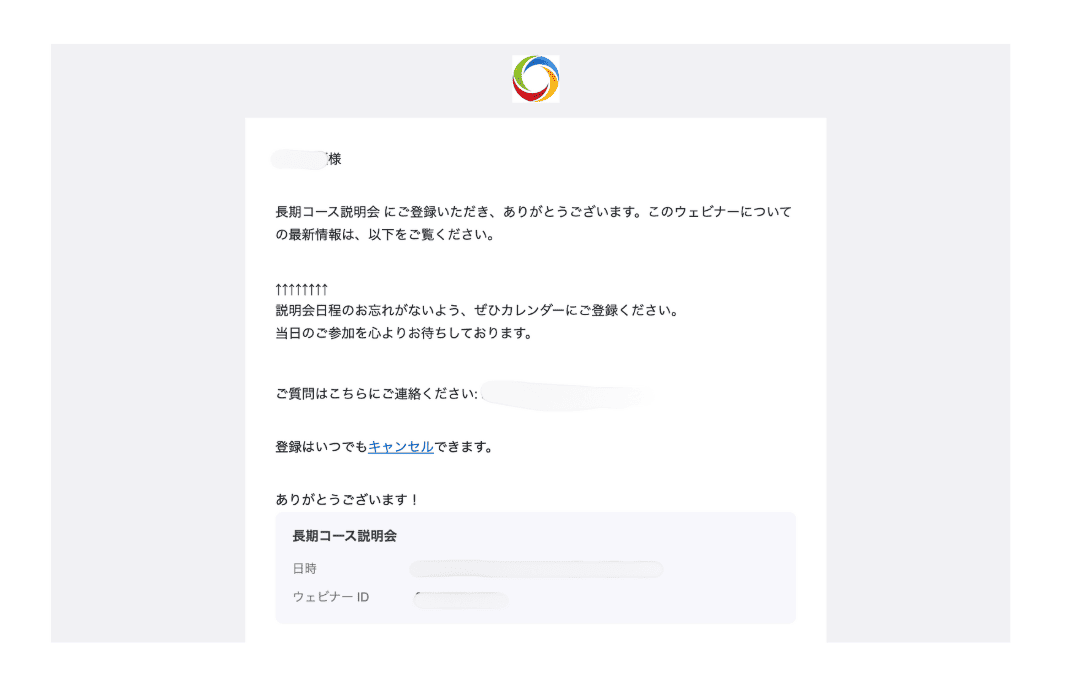Click the ご質問はこちらにご連絡ください text

coord(376,394)
